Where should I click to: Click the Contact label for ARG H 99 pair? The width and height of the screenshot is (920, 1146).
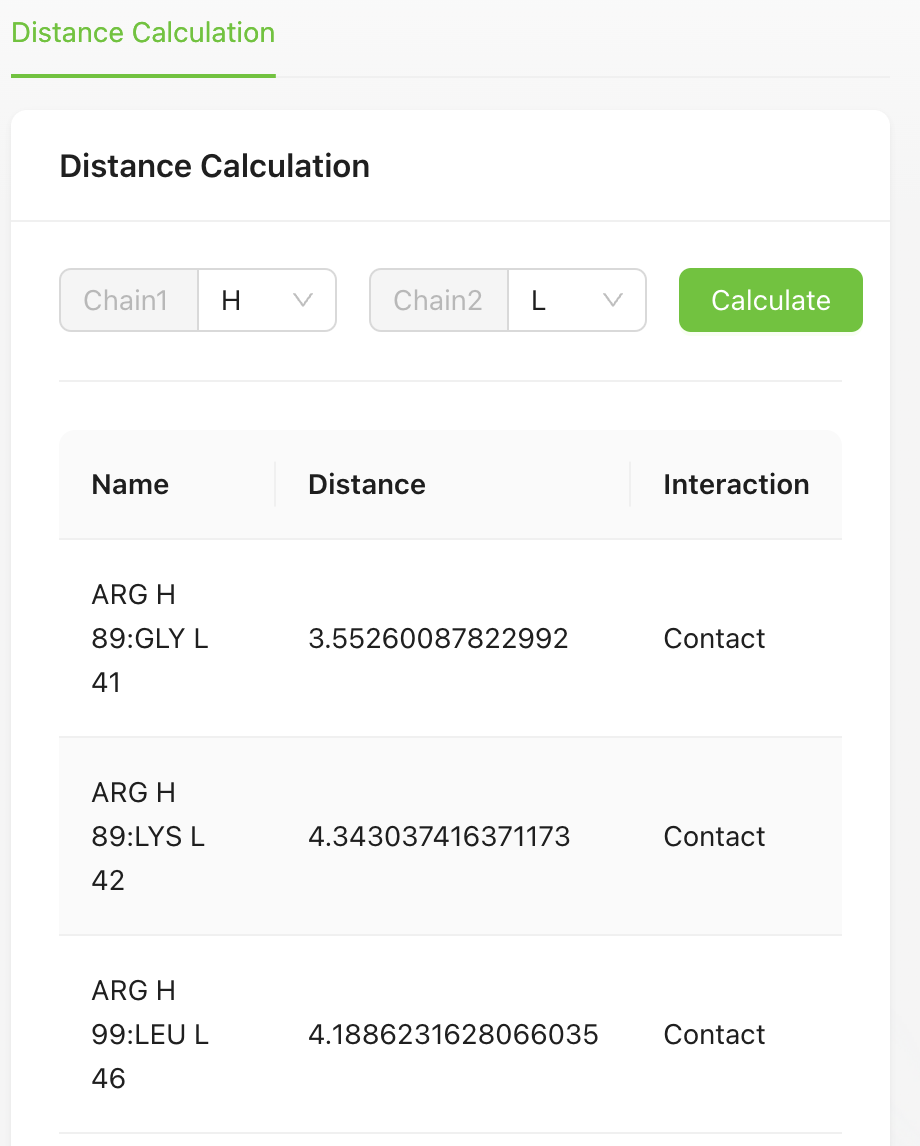coord(713,1034)
